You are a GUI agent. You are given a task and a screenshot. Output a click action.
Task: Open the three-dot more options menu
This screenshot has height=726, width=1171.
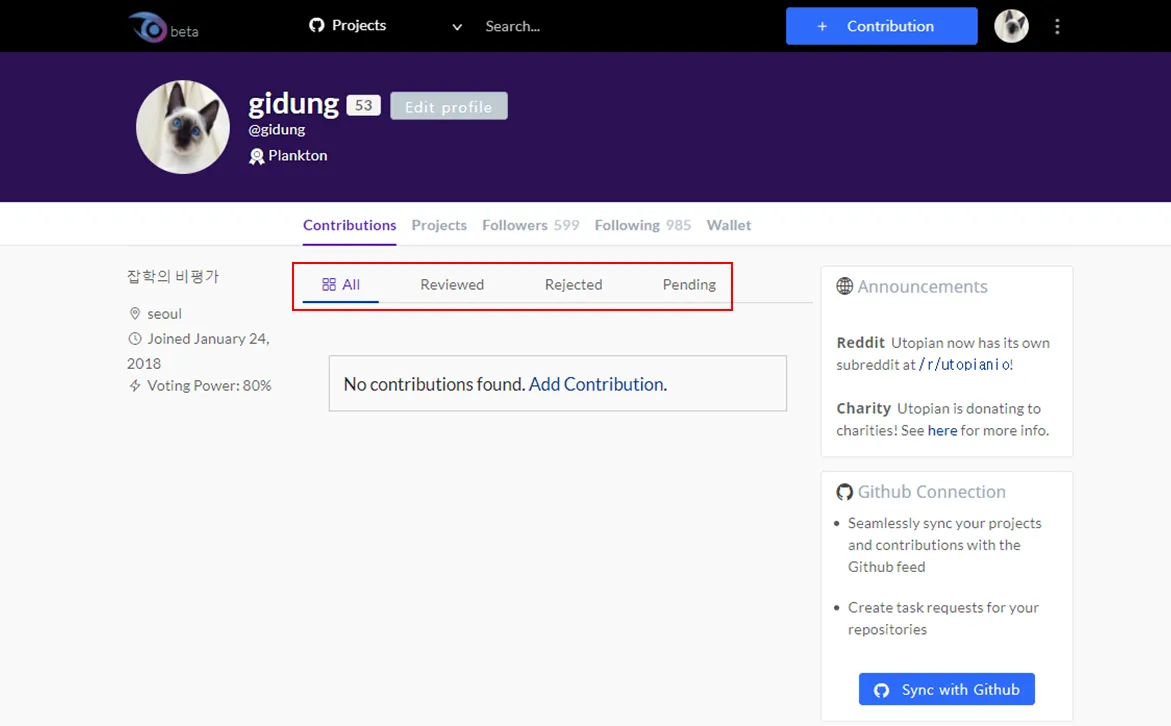coord(1057,27)
